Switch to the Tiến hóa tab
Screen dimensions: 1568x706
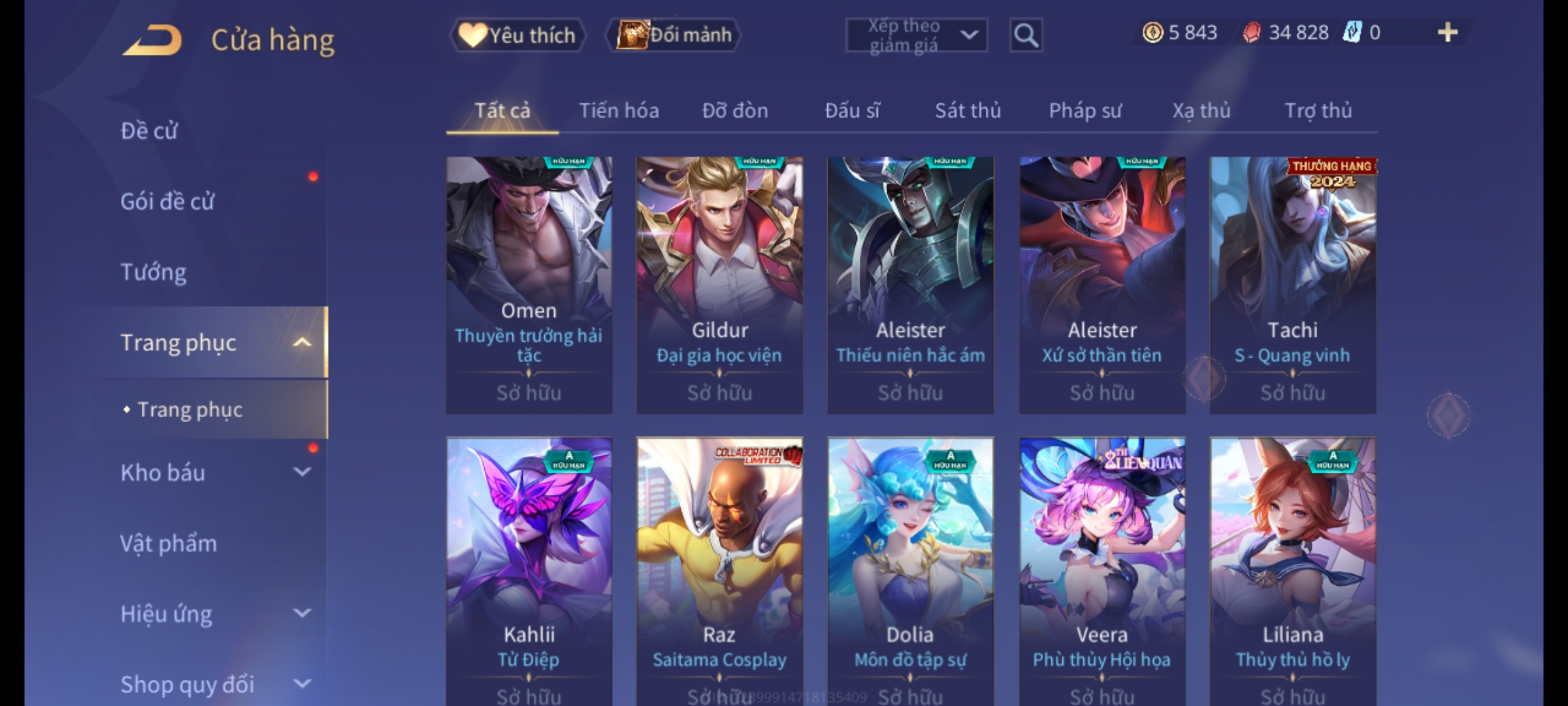click(x=619, y=110)
